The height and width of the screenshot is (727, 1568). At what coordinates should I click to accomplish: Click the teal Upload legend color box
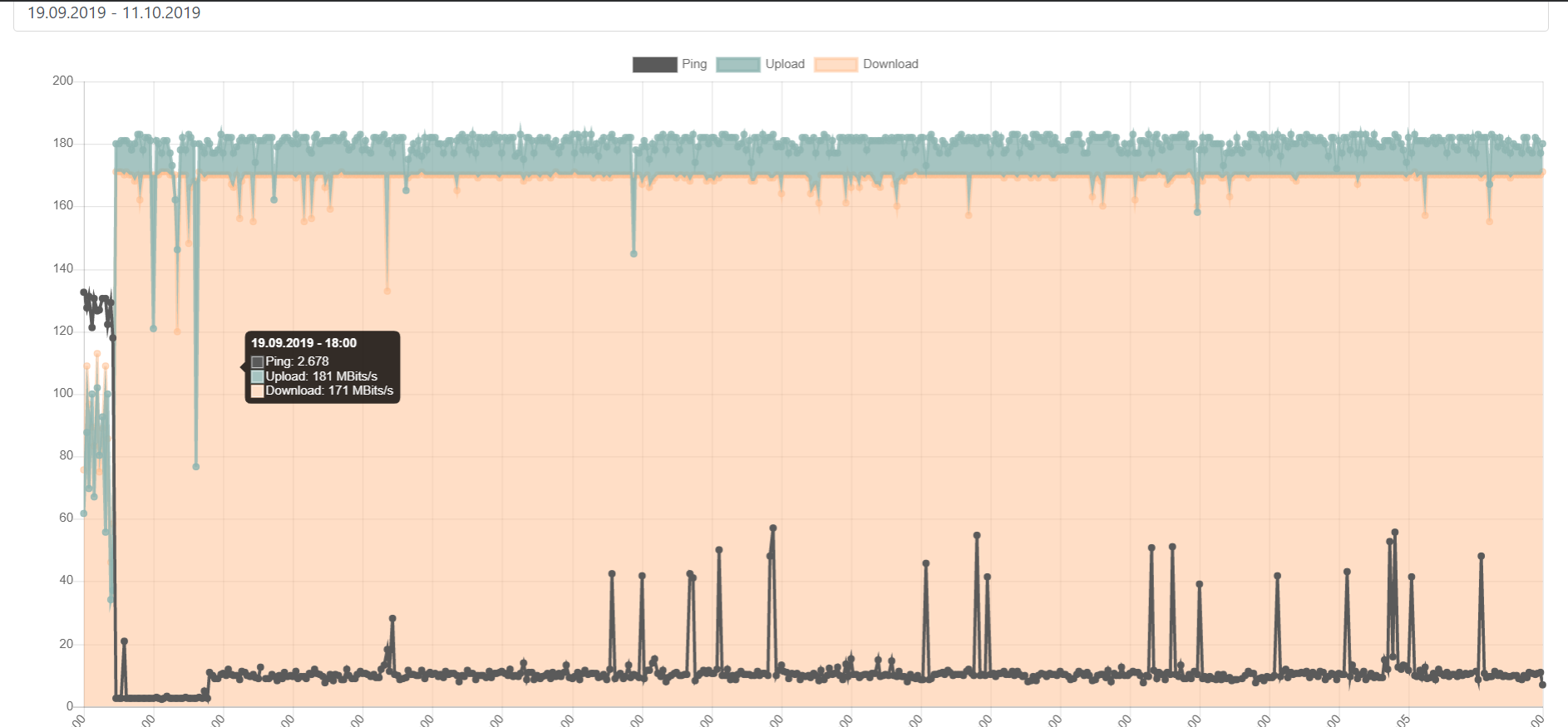point(738,65)
